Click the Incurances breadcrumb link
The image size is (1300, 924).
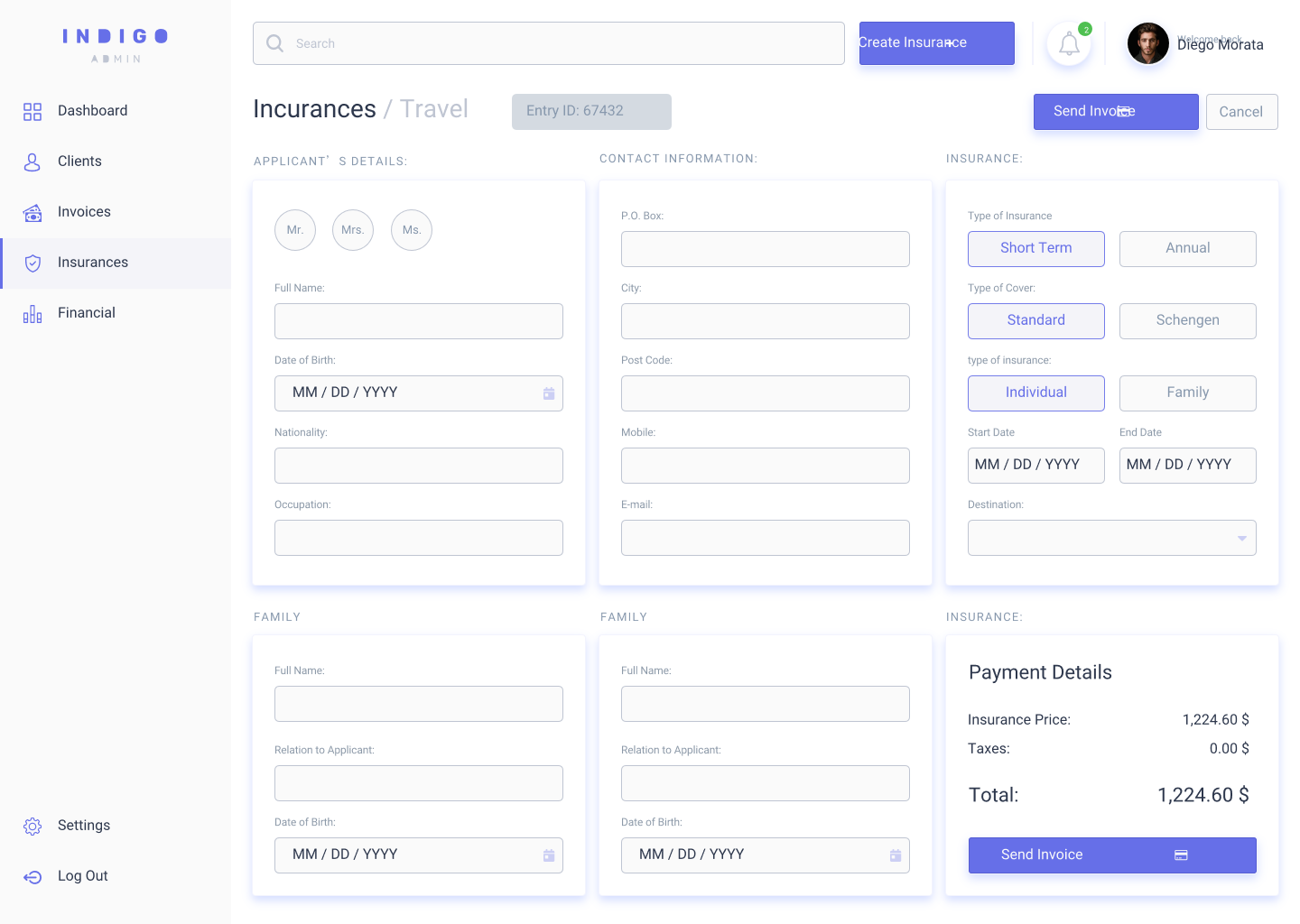(x=314, y=109)
